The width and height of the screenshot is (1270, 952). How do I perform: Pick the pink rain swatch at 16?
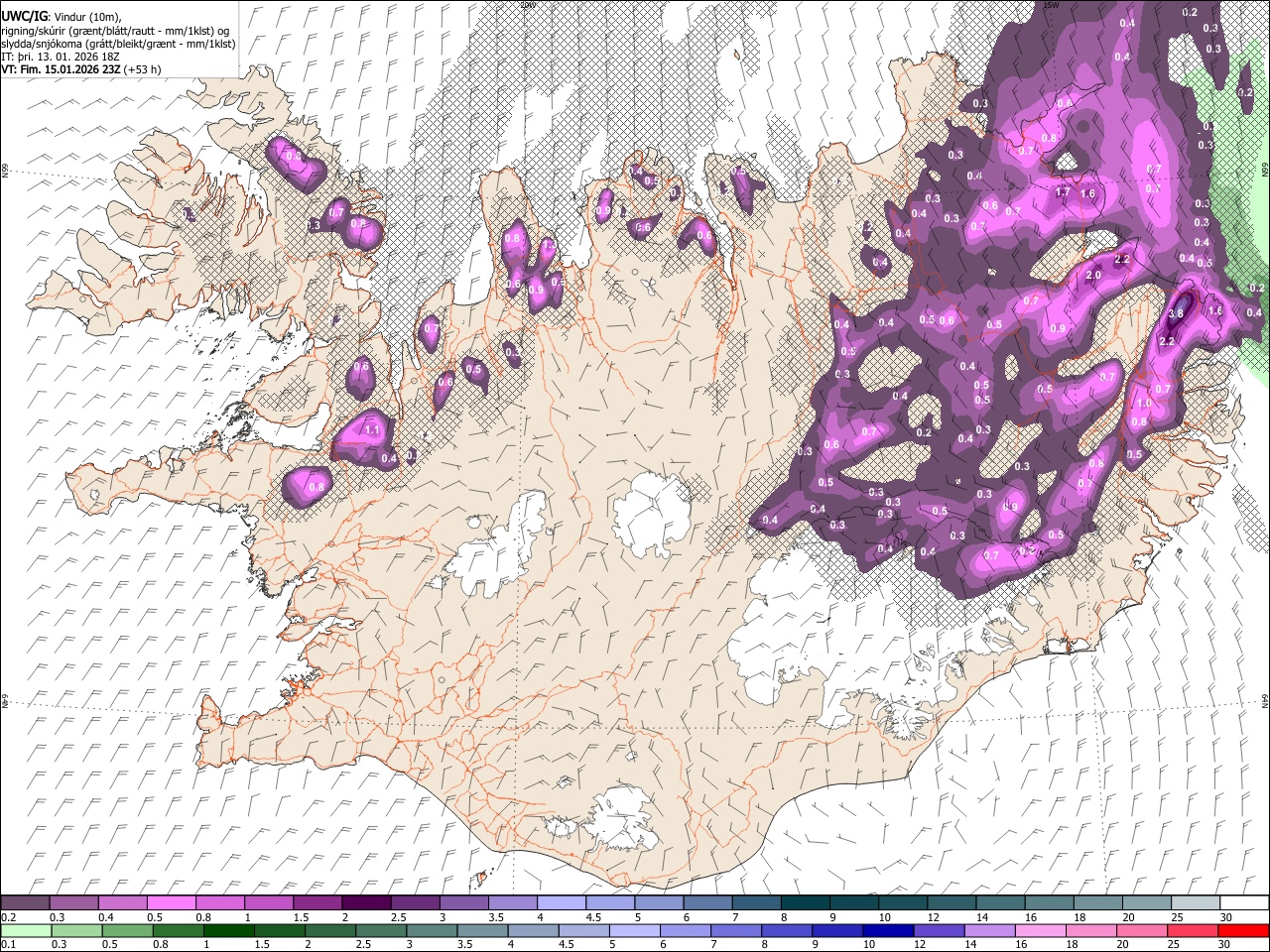pyautogui.click(x=1041, y=931)
